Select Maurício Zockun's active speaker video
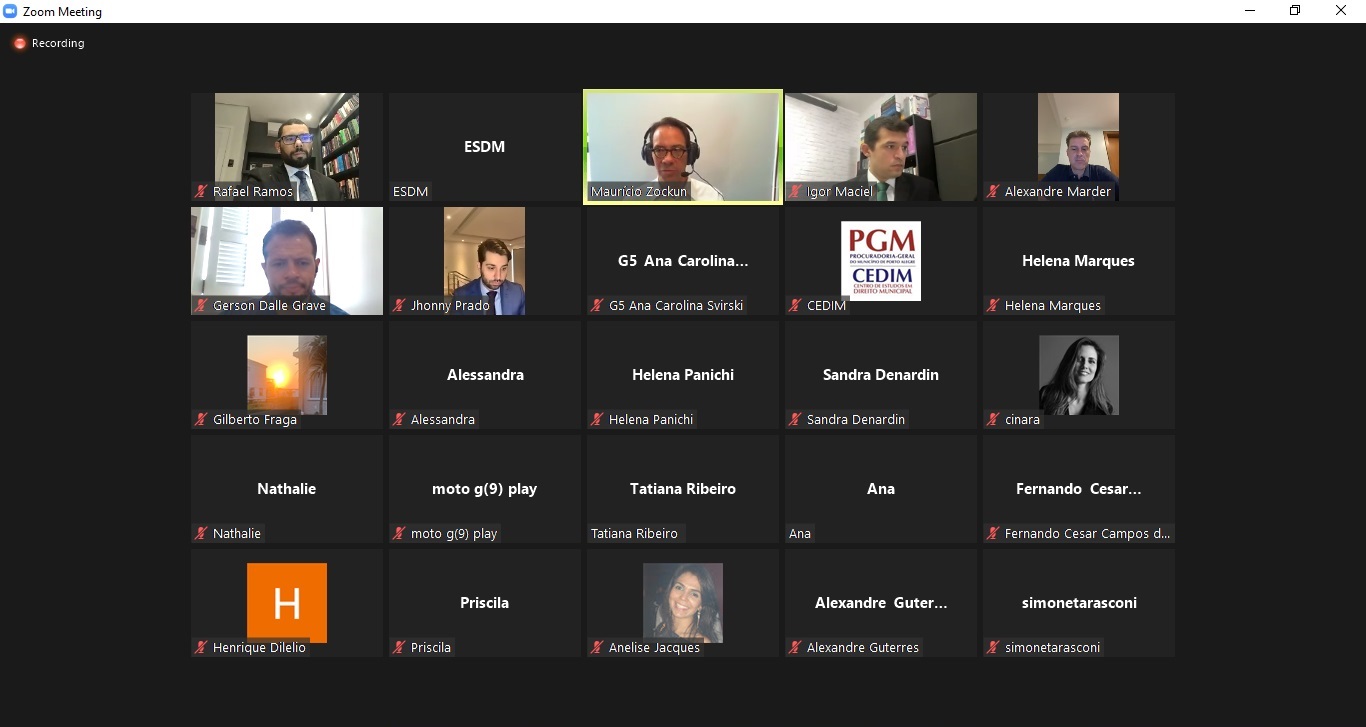 coord(683,147)
